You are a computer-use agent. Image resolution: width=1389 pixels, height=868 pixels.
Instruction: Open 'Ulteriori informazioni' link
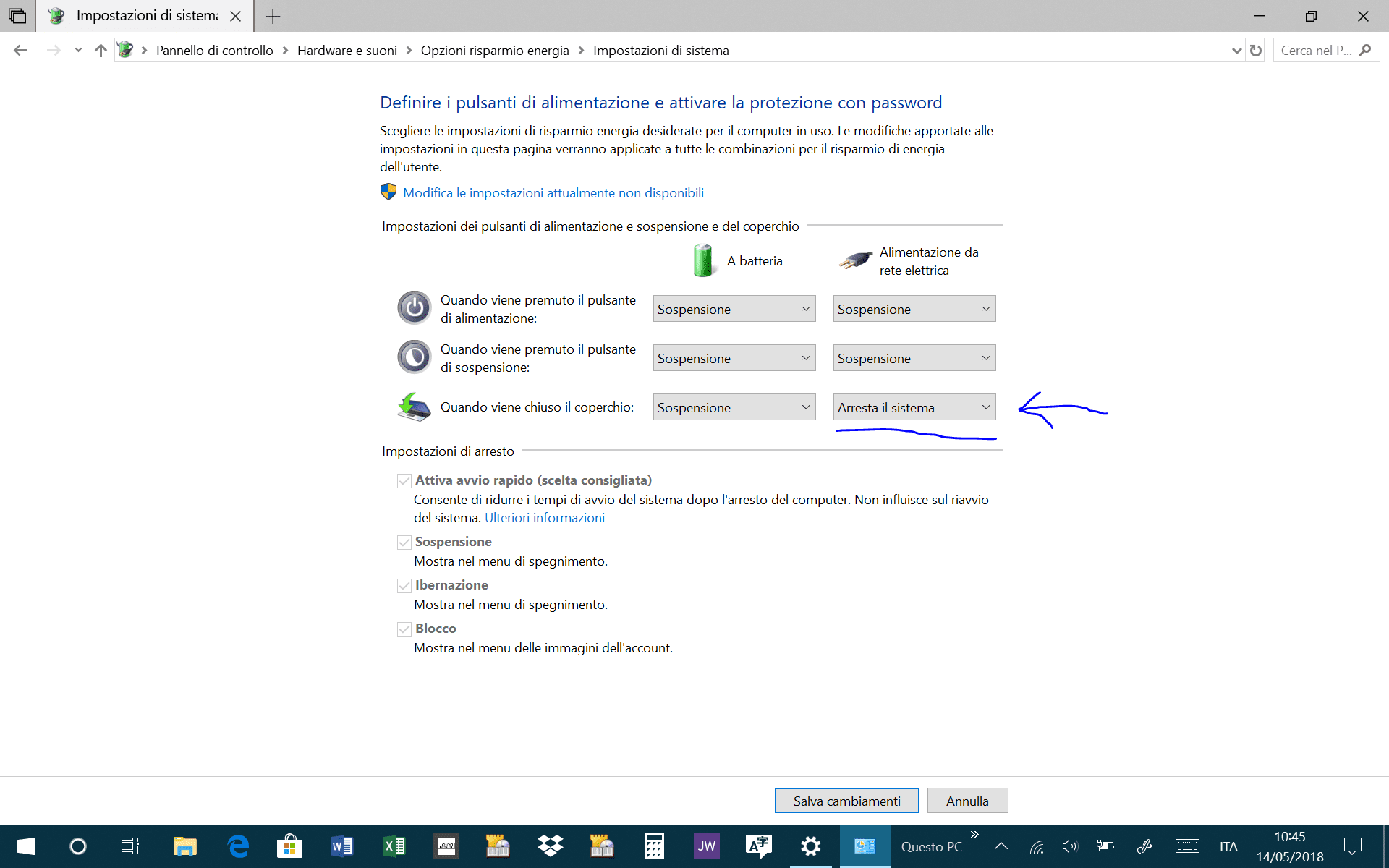coord(544,518)
